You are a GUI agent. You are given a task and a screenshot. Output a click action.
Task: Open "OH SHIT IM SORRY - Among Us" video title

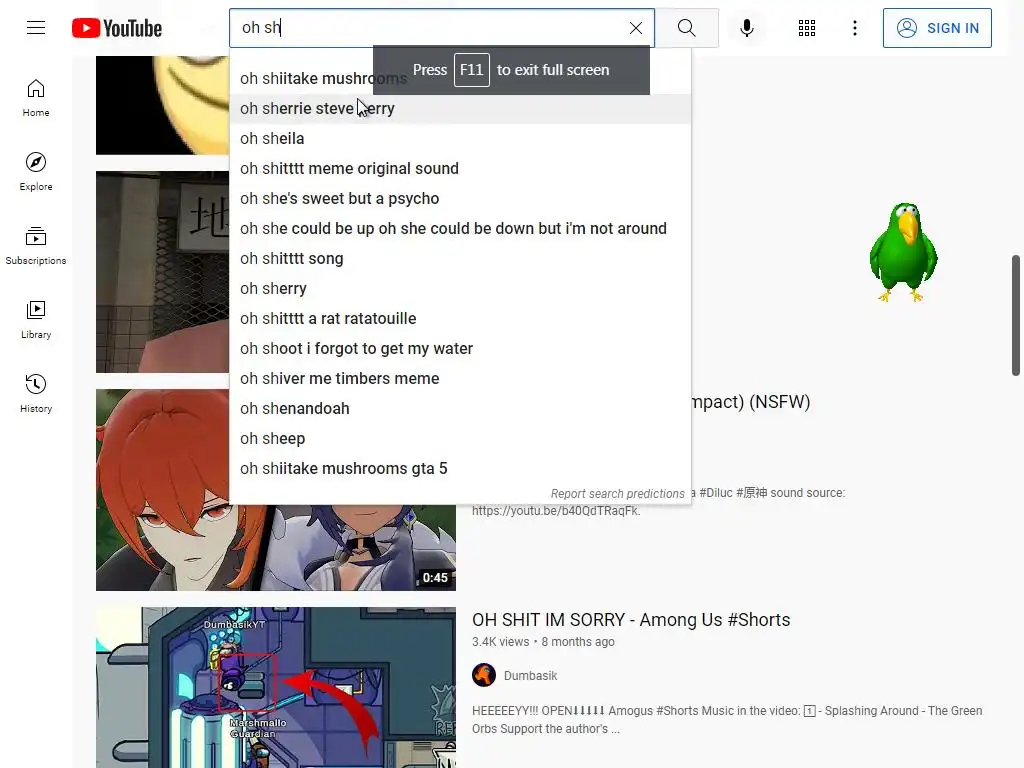click(631, 620)
